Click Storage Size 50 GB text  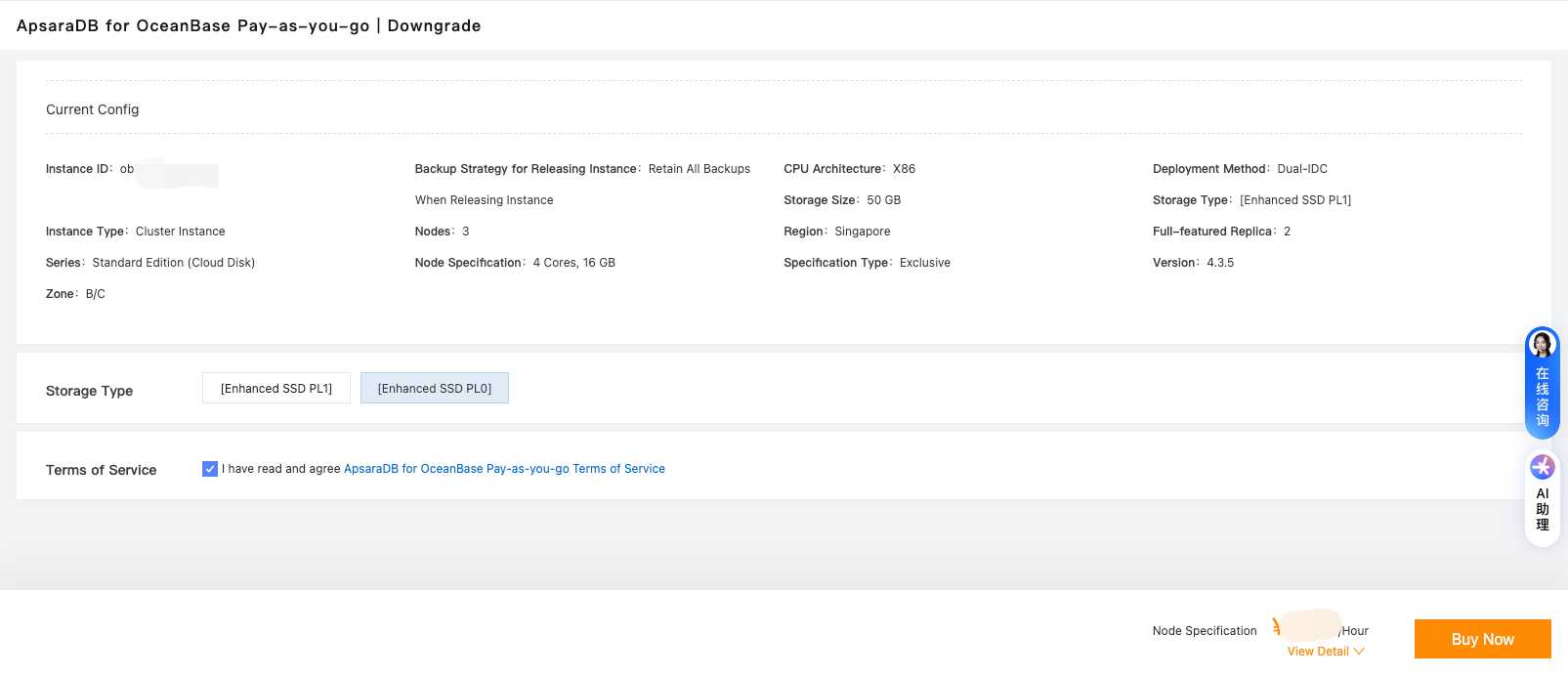pos(842,200)
